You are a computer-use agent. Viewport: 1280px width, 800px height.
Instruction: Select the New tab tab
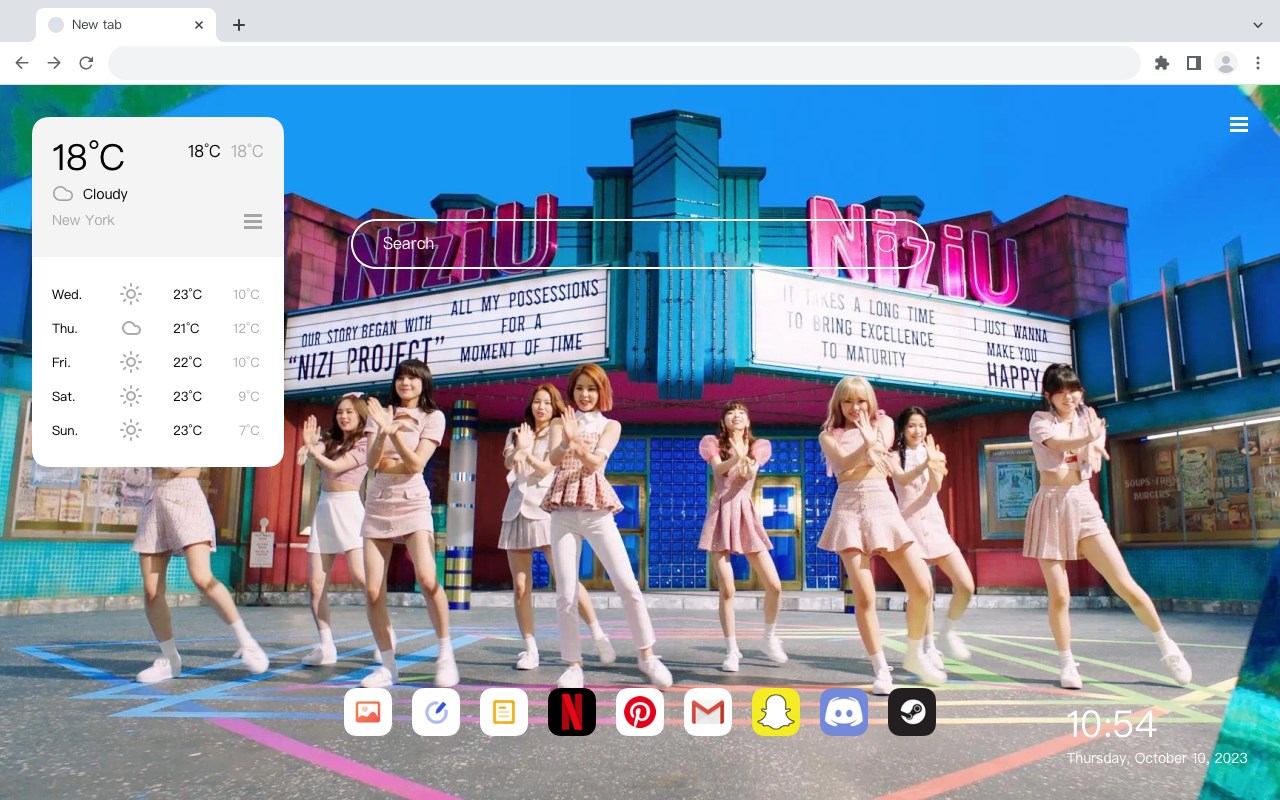126,25
